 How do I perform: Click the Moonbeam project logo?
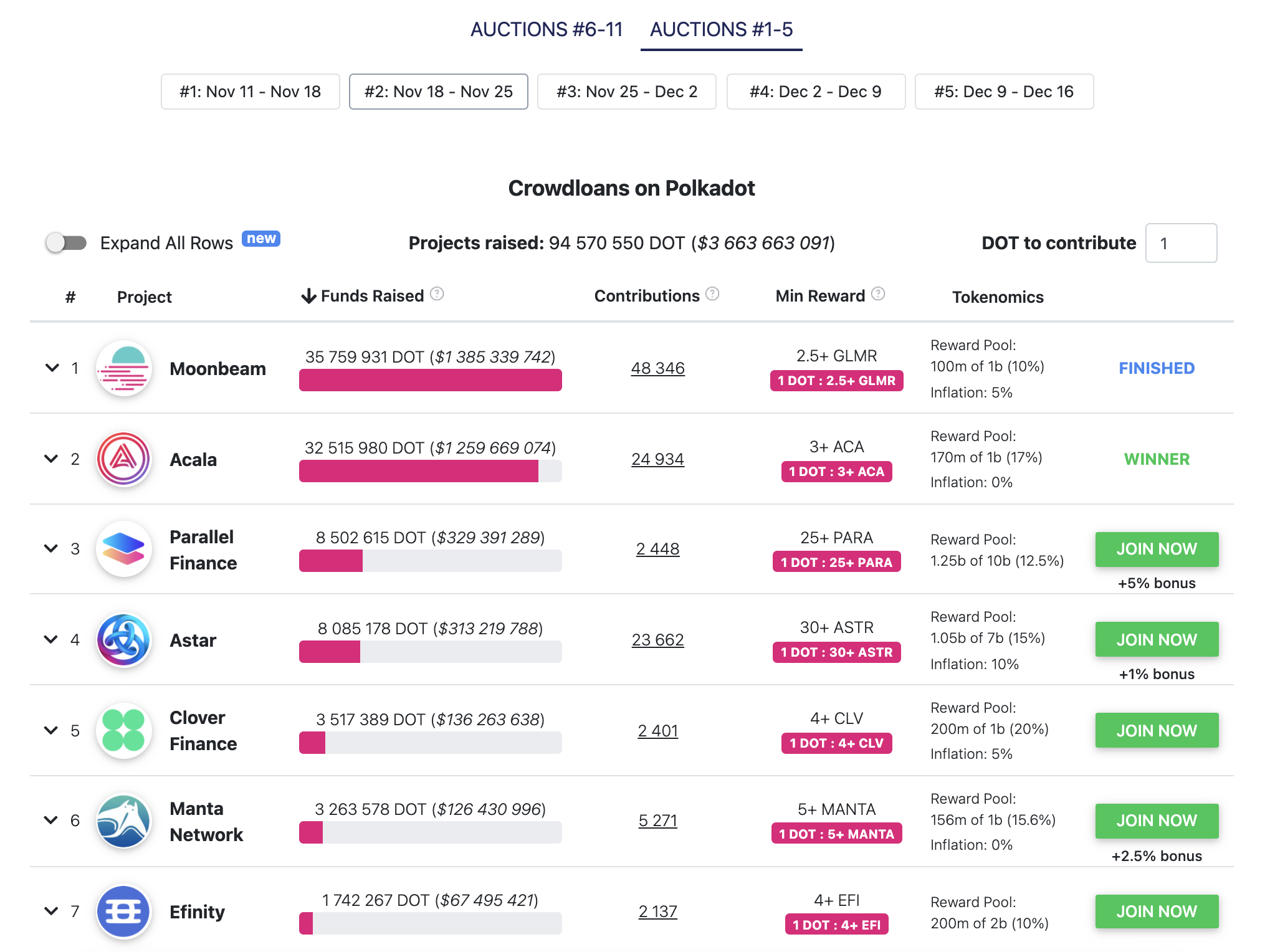124,368
